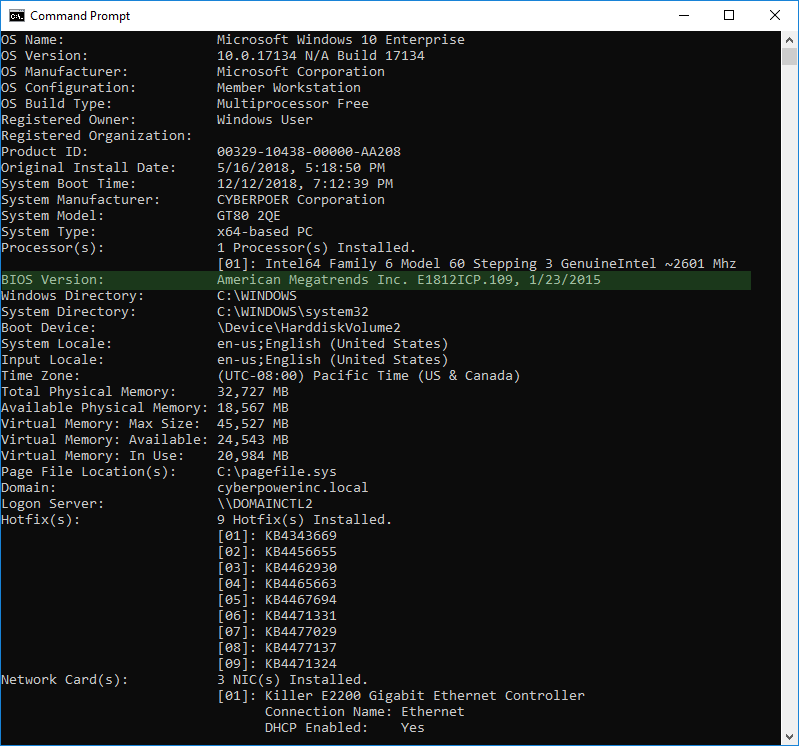799x746 pixels.
Task: Click the Command Prompt title bar icon
Action: tap(17, 16)
